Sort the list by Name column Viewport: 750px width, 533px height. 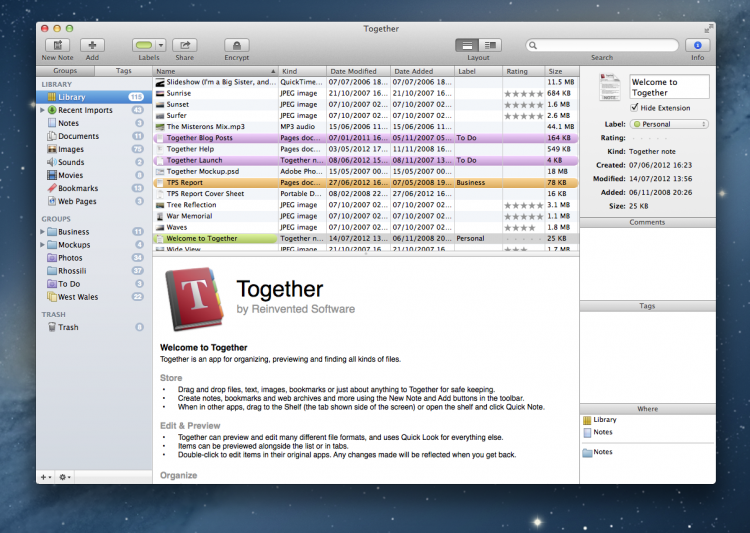pos(215,71)
